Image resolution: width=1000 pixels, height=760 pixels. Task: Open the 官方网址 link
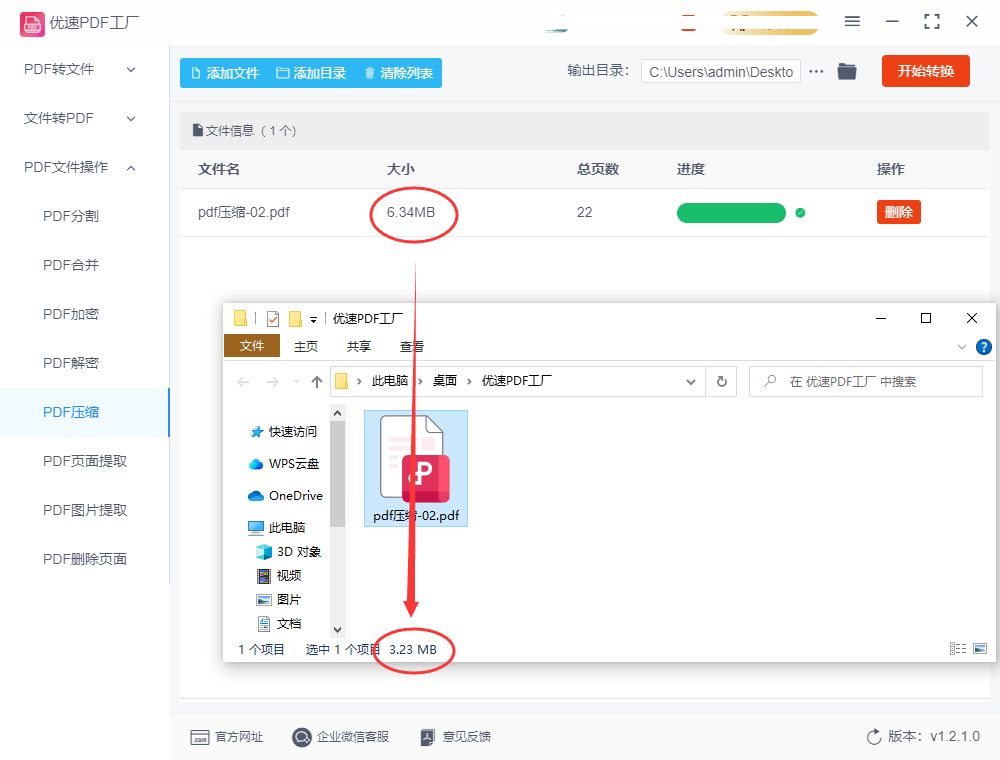tap(226, 737)
